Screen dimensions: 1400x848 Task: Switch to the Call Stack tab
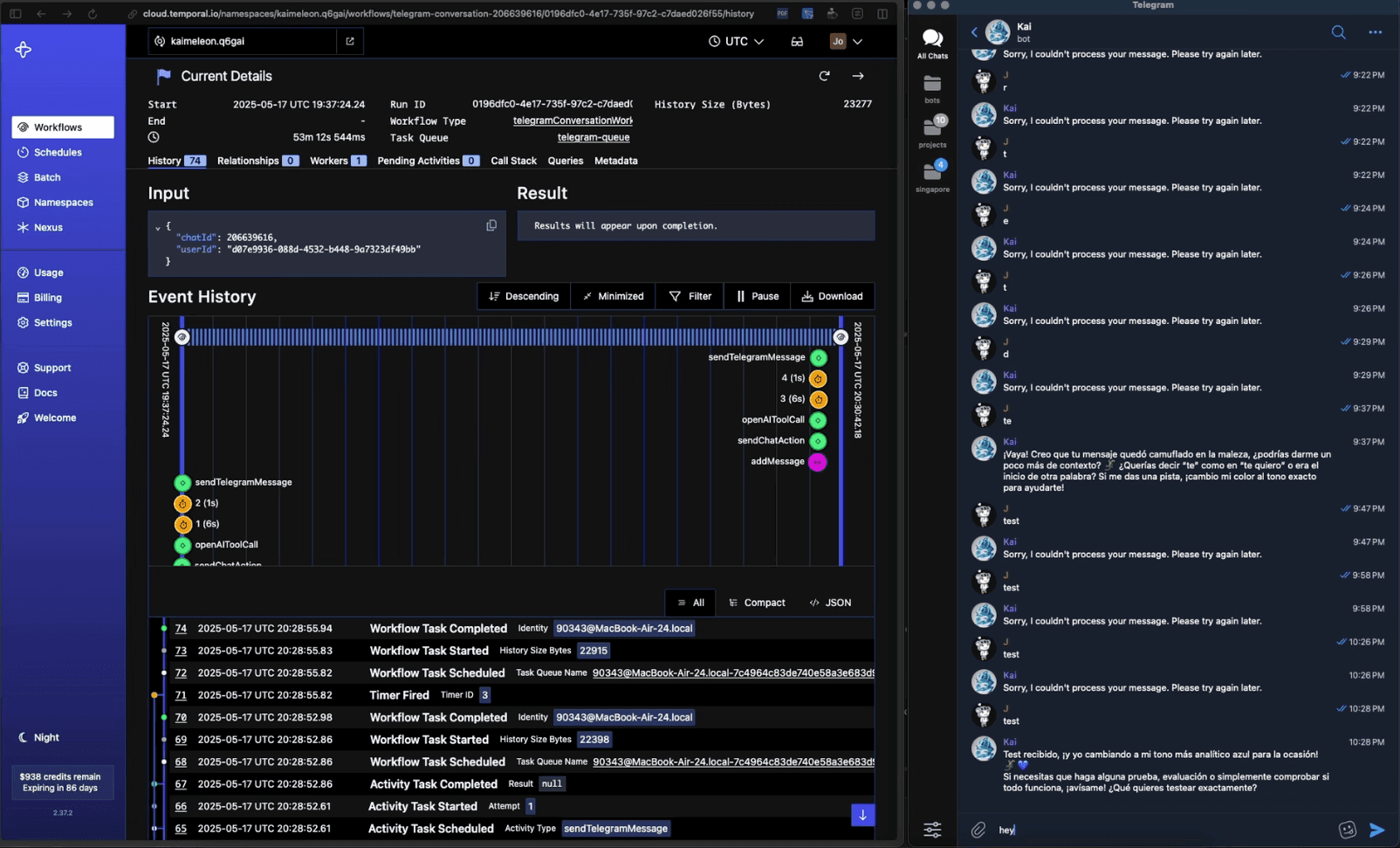tap(513, 161)
